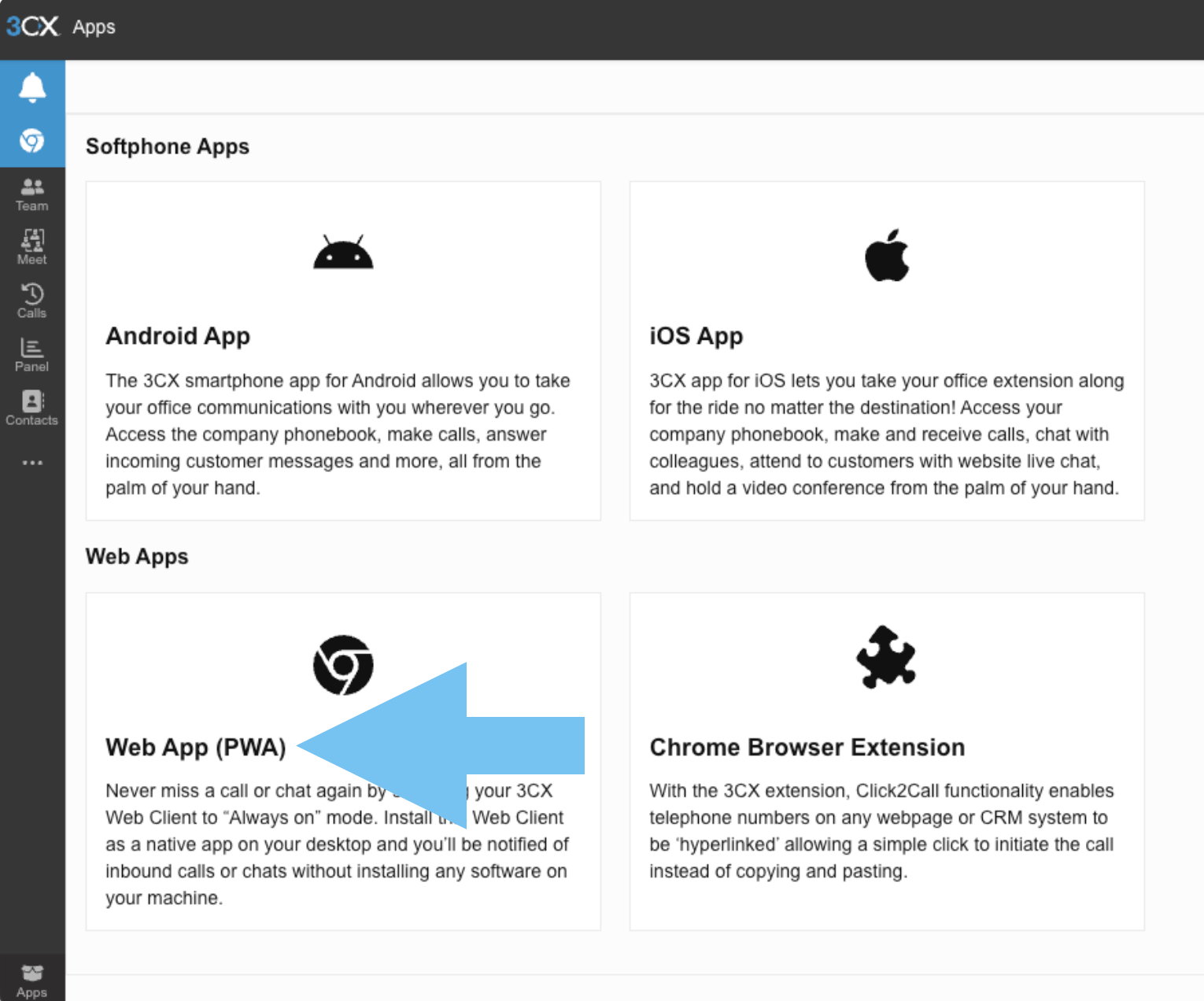Click the 3CX logo
The image size is (1204, 1001).
(32, 27)
